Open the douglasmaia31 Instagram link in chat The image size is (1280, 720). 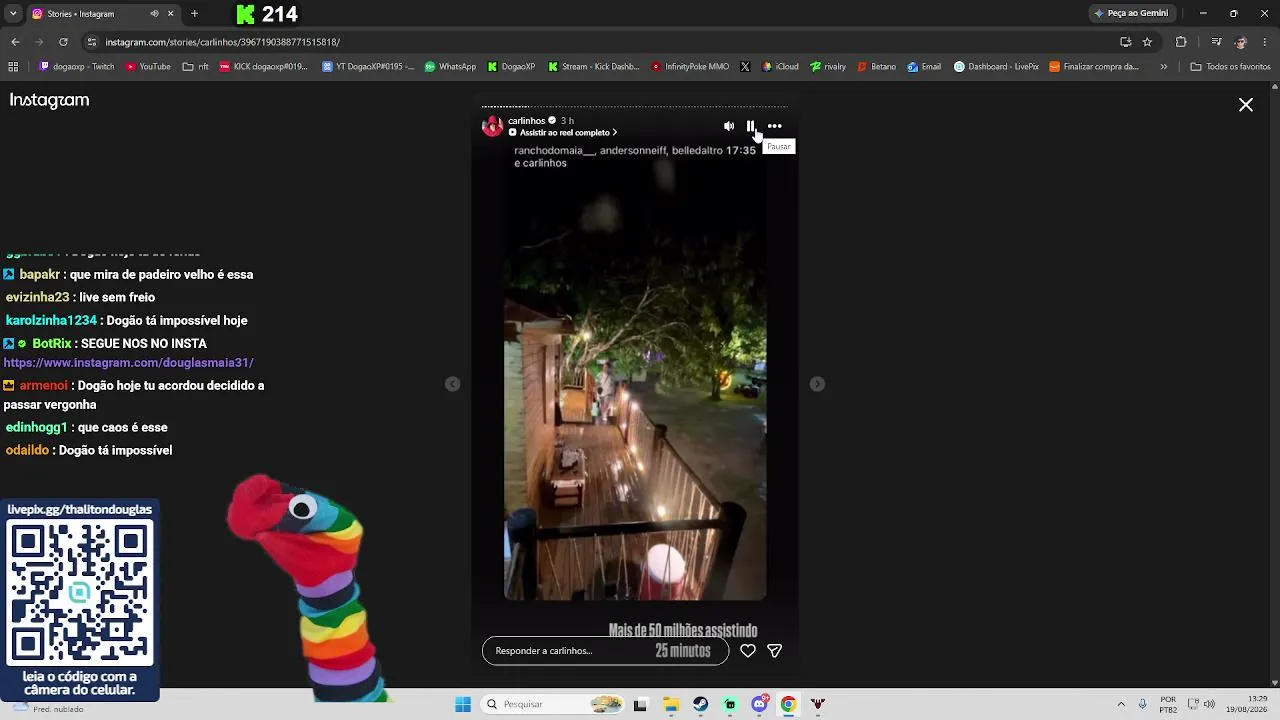129,363
